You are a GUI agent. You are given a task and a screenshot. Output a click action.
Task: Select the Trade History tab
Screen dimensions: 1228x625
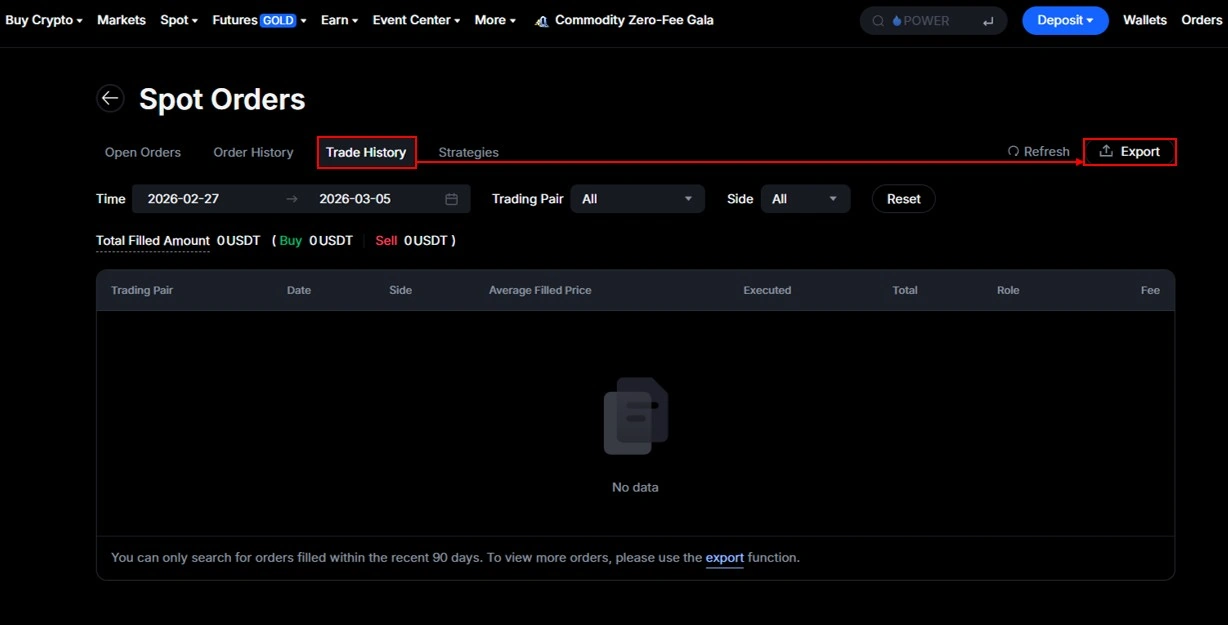coord(366,152)
